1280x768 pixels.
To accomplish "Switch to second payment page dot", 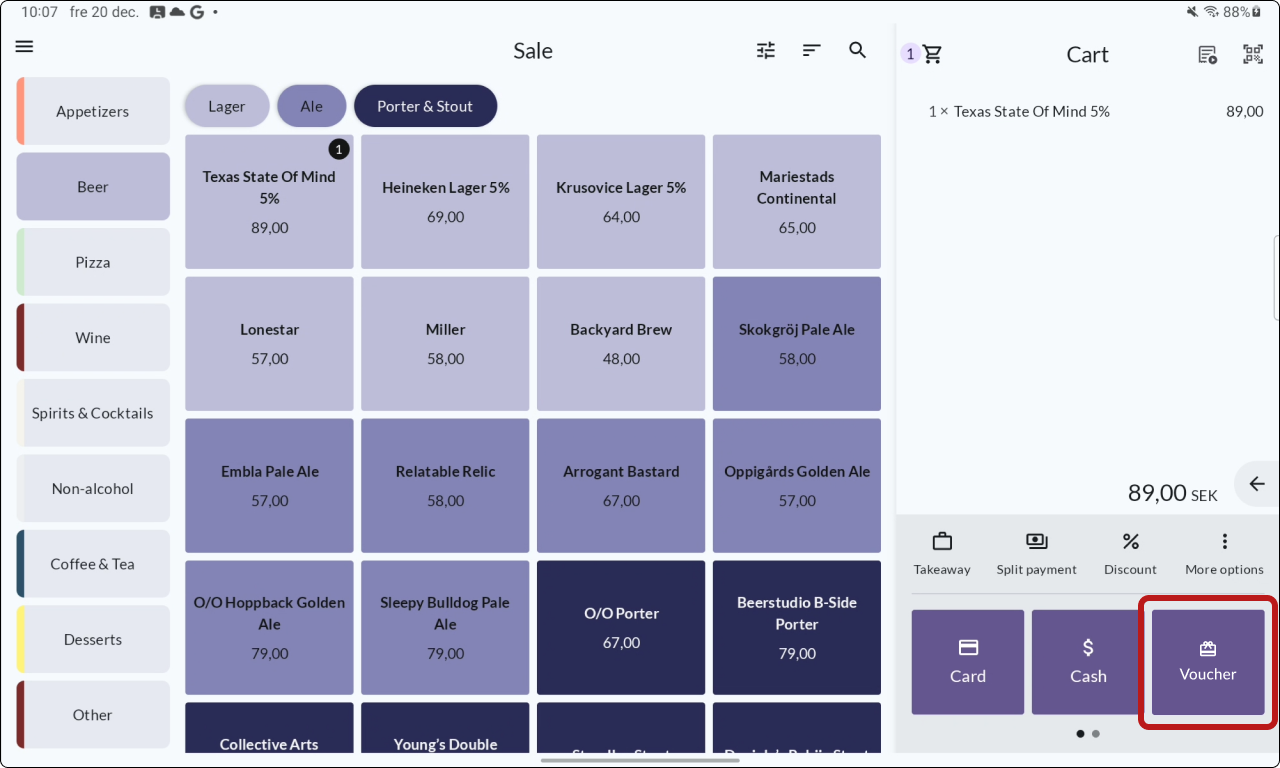I will click(1096, 734).
